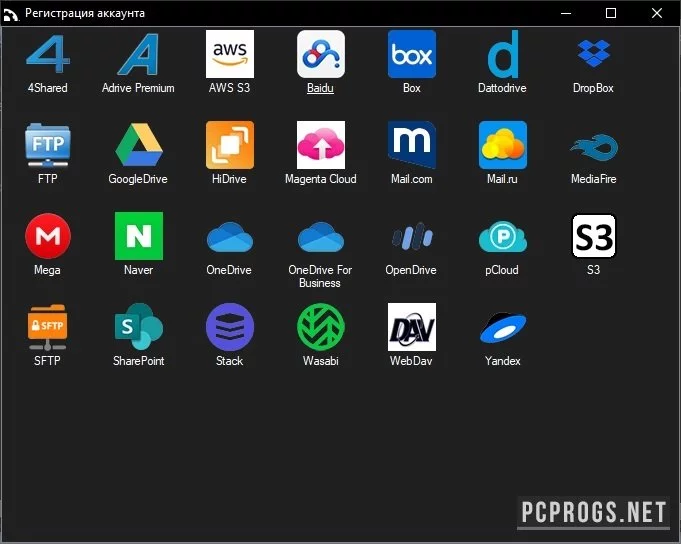Click the Yandex text label
This screenshot has width=681, height=544.
(x=502, y=361)
